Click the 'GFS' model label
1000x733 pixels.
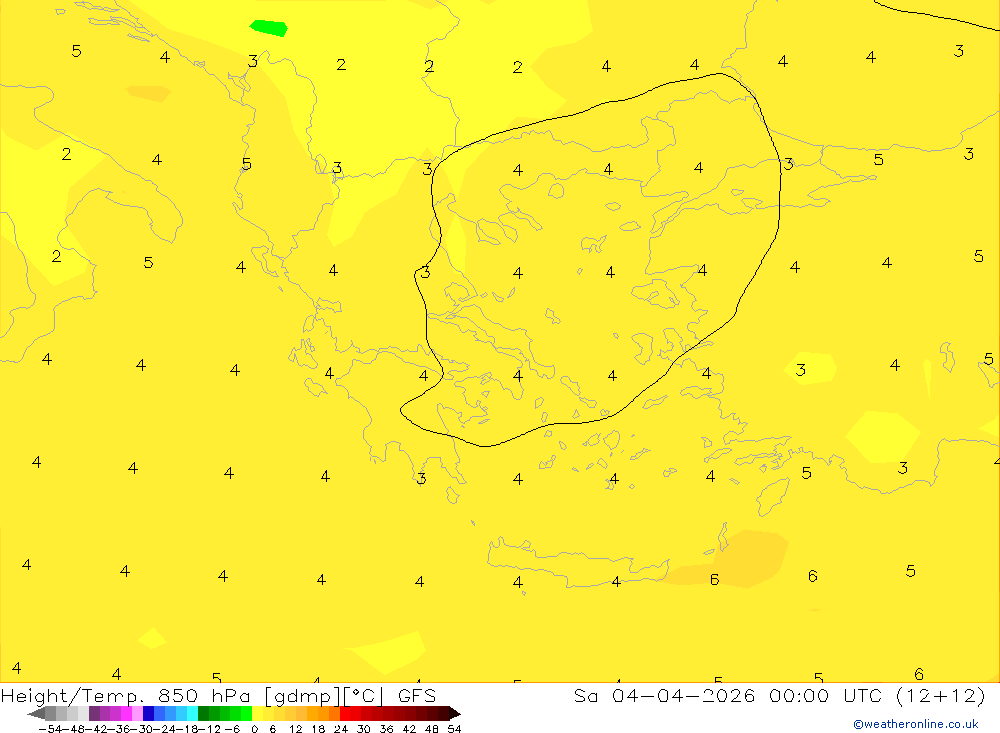(x=416, y=695)
